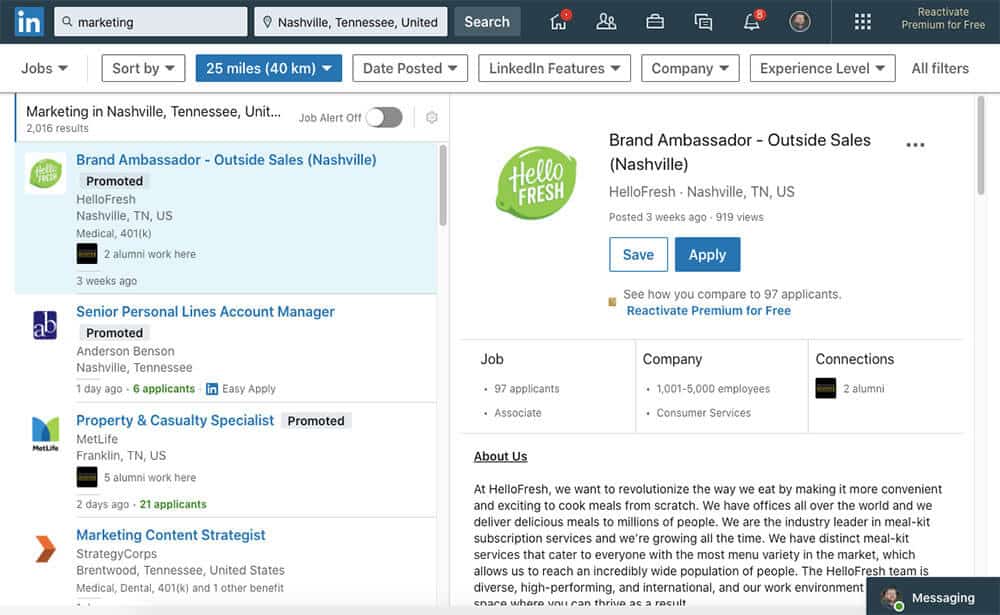Click Reactivate Premium for Free link in details
The image size is (1000, 615).
[709, 311]
